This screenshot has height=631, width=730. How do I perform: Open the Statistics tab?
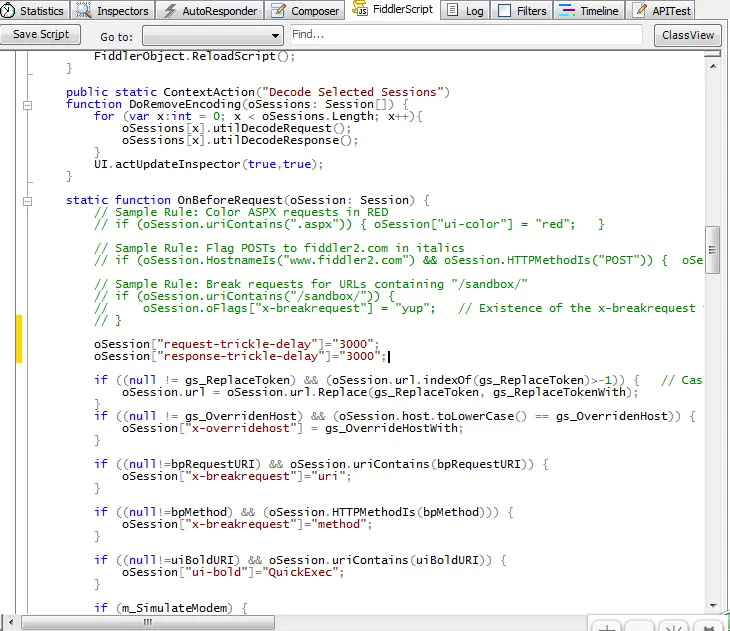[x=34, y=10]
